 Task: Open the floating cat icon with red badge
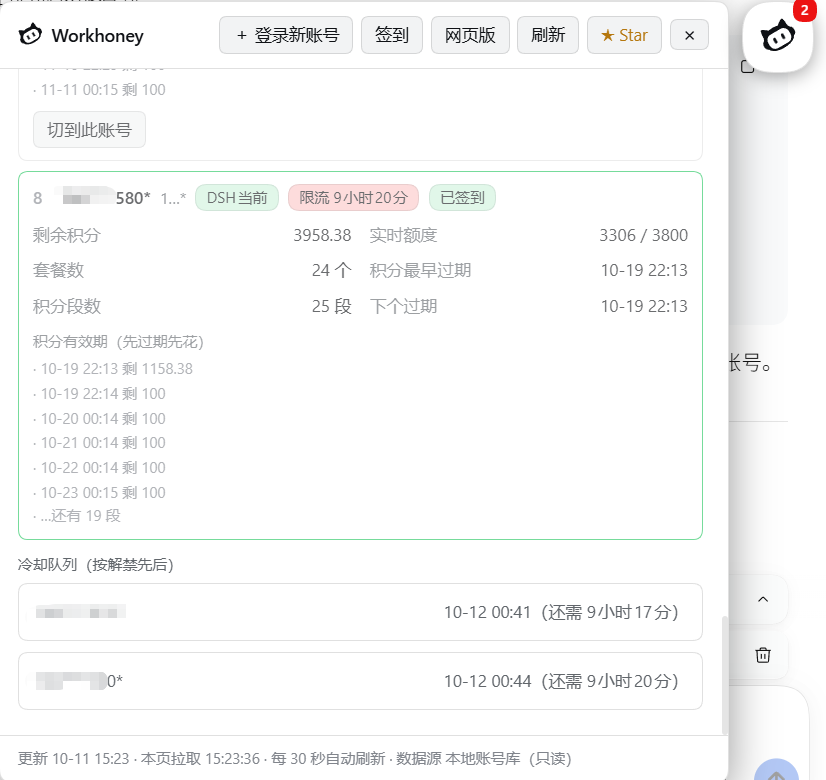777,37
